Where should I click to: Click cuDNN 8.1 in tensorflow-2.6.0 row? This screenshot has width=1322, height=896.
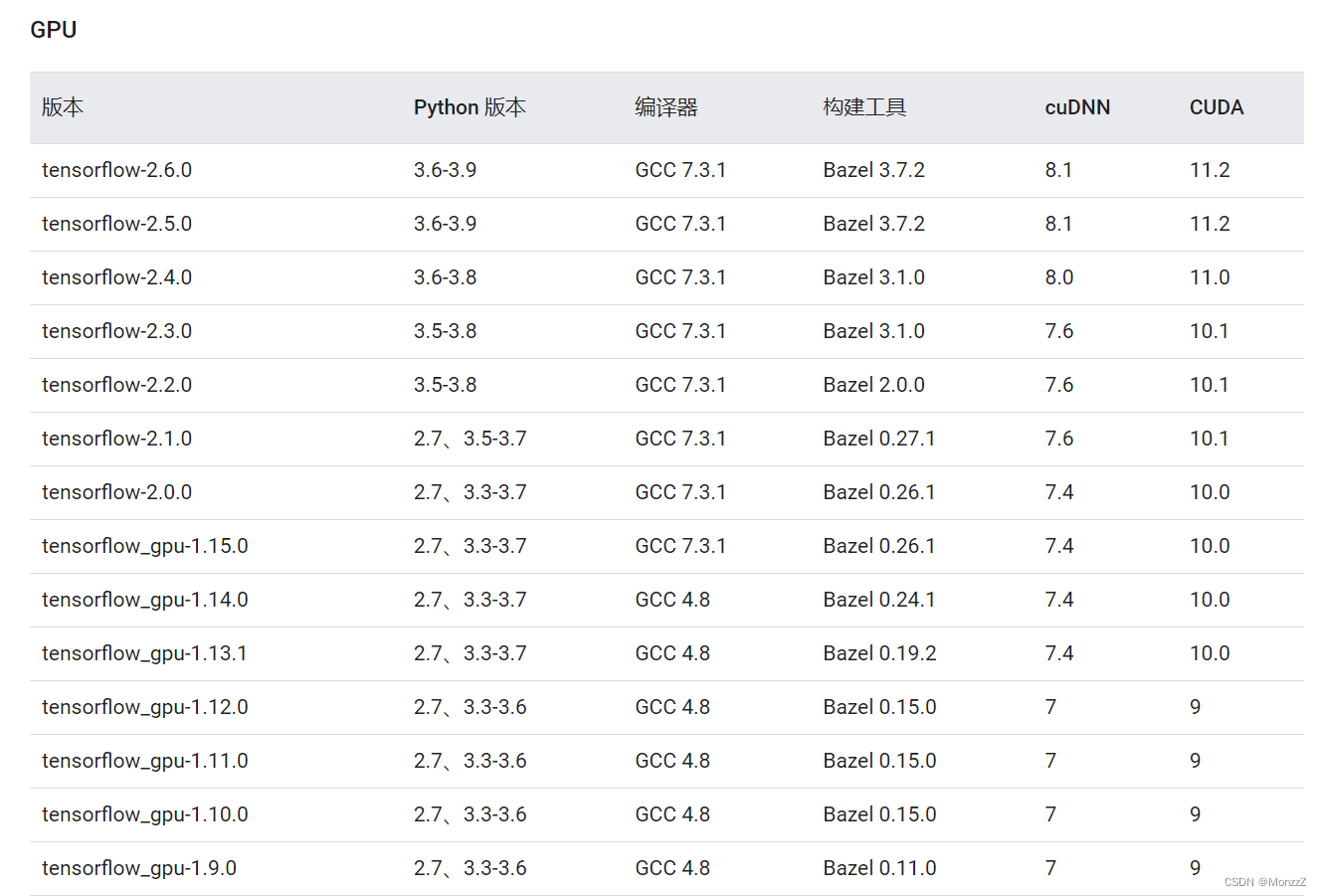[1059, 170]
